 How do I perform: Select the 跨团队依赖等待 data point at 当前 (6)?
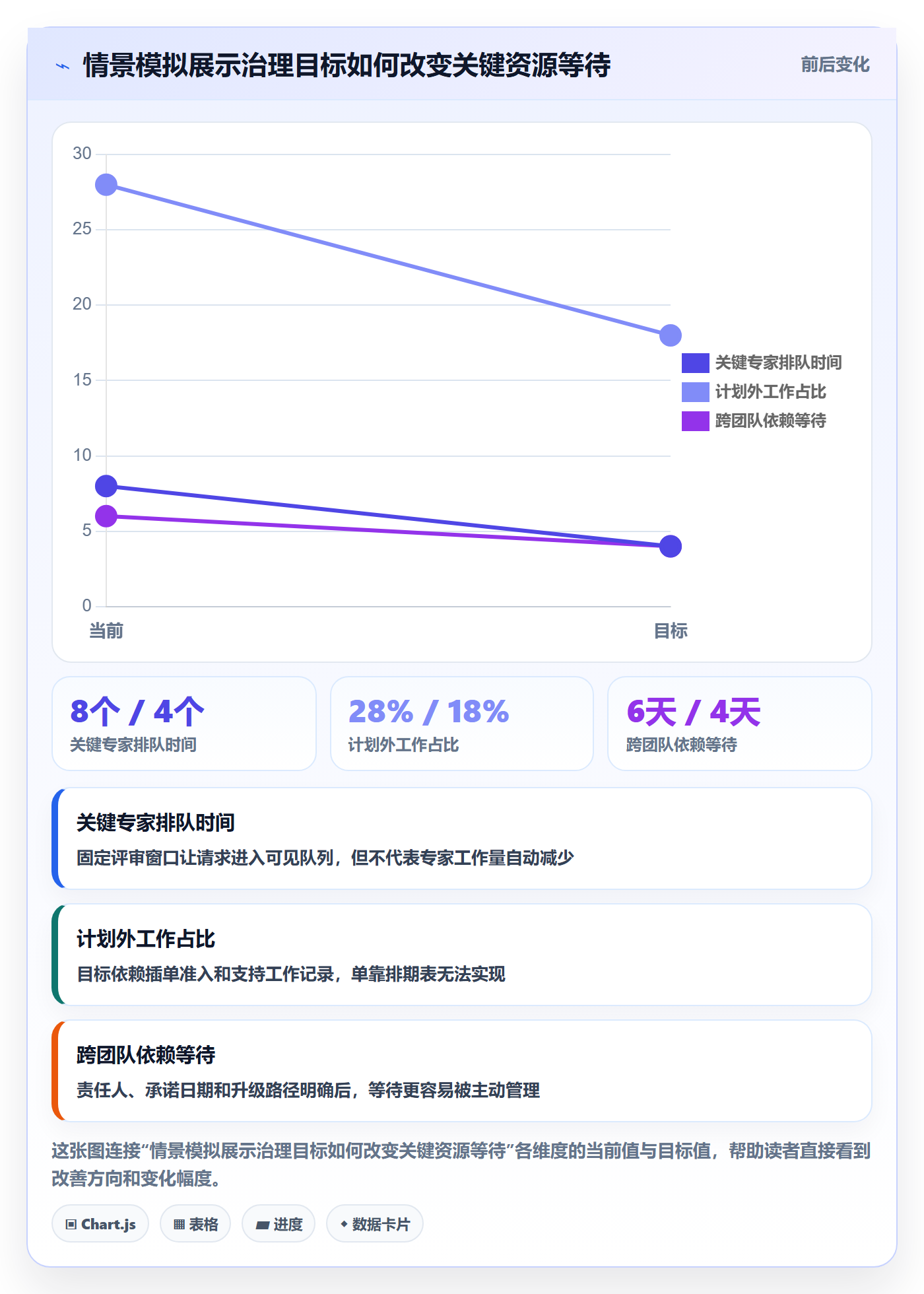coord(106,516)
